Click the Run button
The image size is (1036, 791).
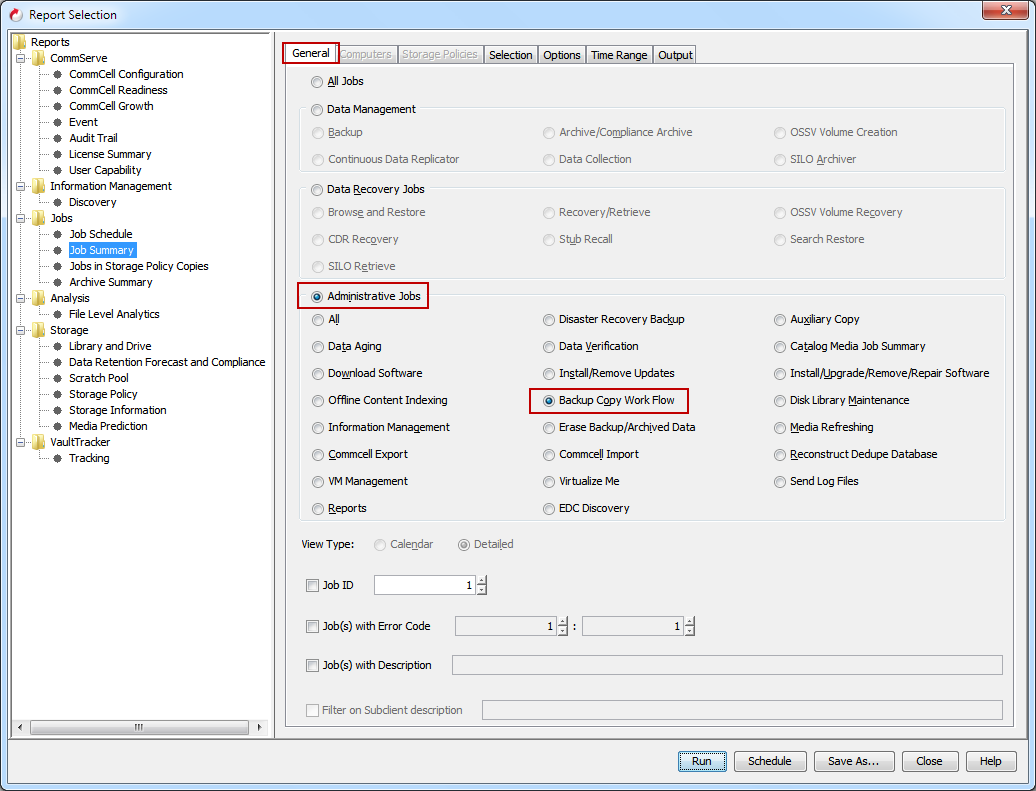tap(701, 761)
